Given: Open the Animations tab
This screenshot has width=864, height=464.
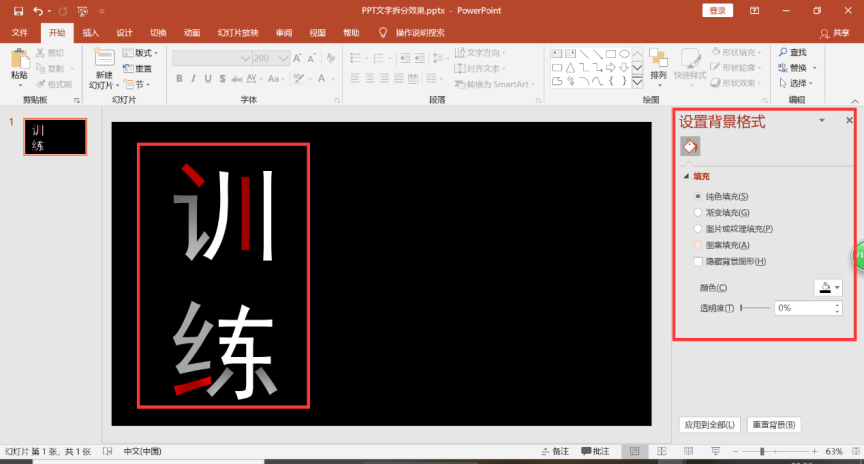Looking at the screenshot, I should pyautogui.click(x=192, y=33).
